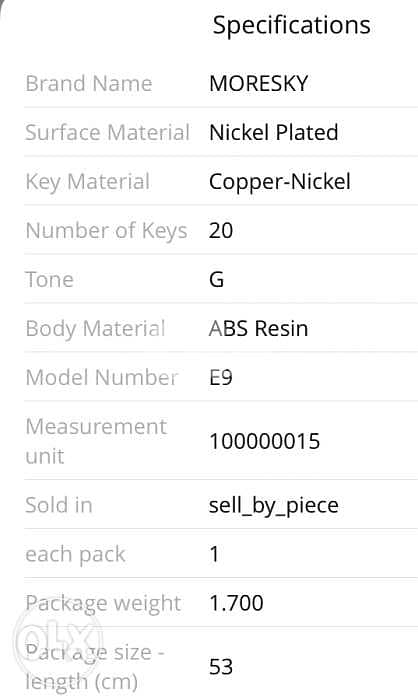
Task: Select the Specifications heading
Action: pos(292,25)
